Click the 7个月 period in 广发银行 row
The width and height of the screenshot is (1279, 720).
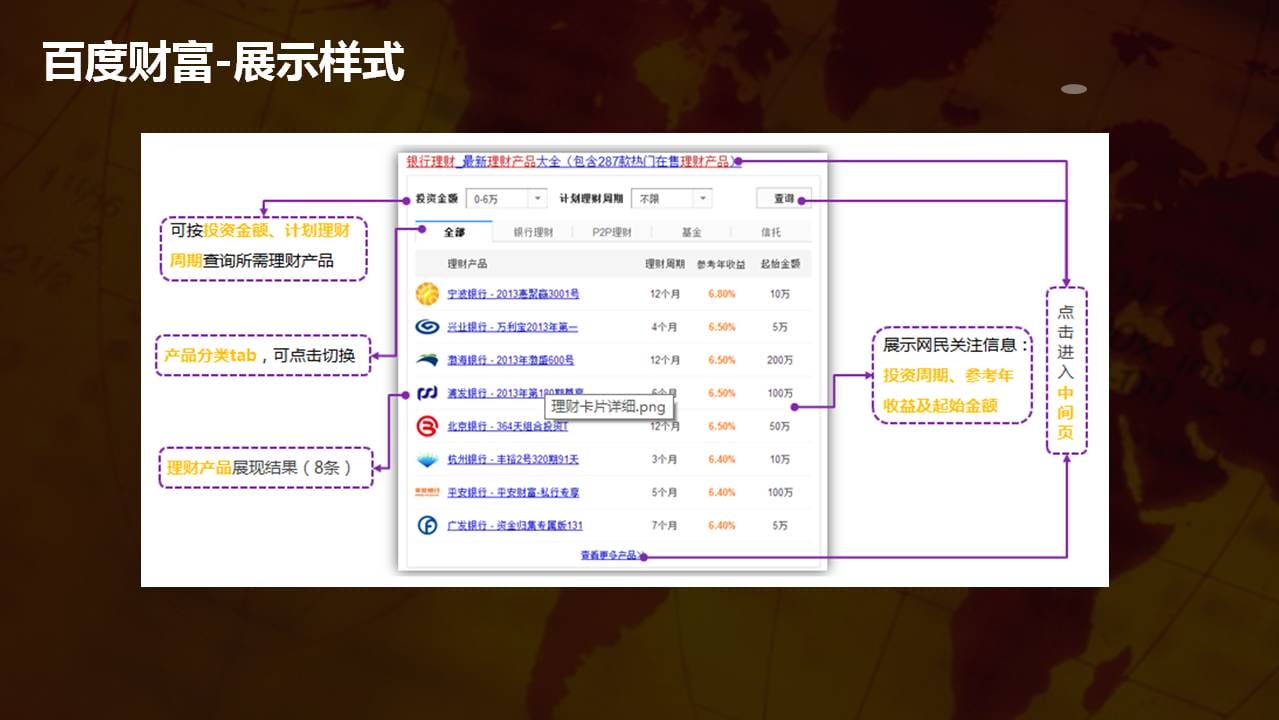(x=665, y=525)
